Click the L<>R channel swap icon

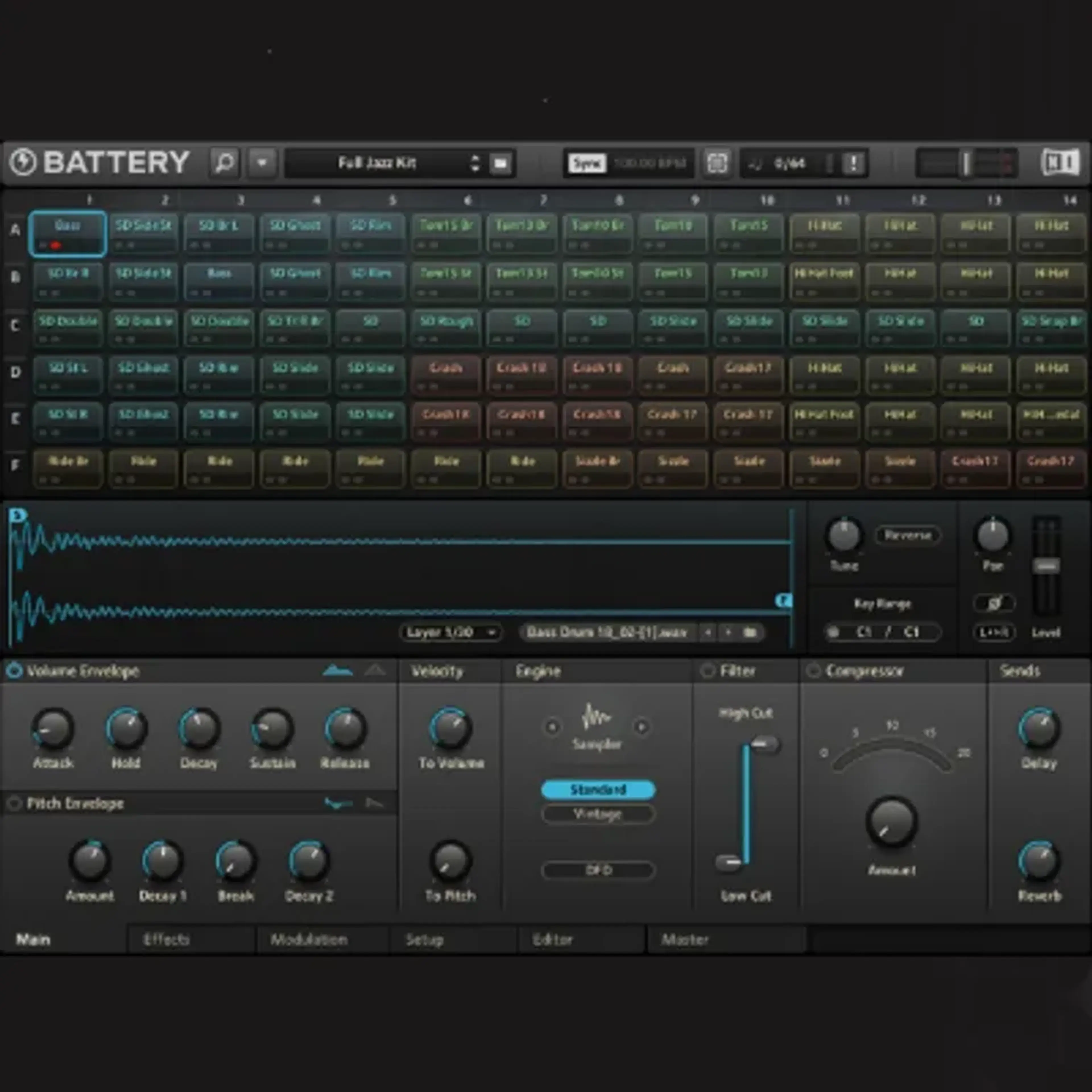coord(994,632)
